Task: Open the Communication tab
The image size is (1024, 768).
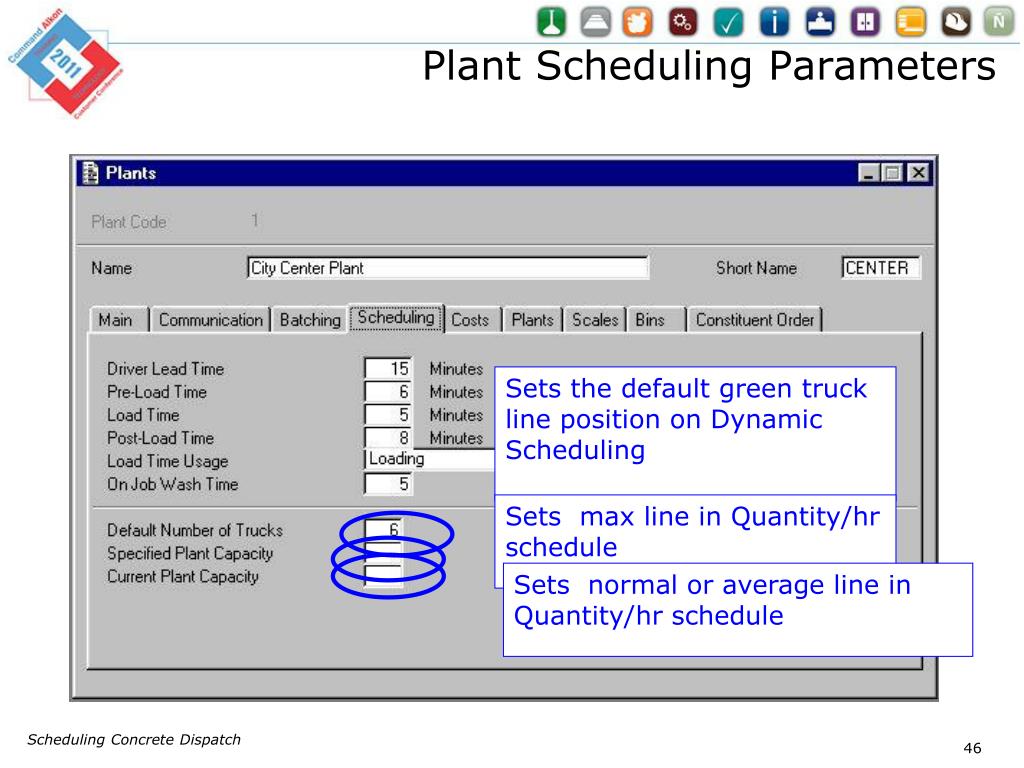Action: [x=210, y=320]
